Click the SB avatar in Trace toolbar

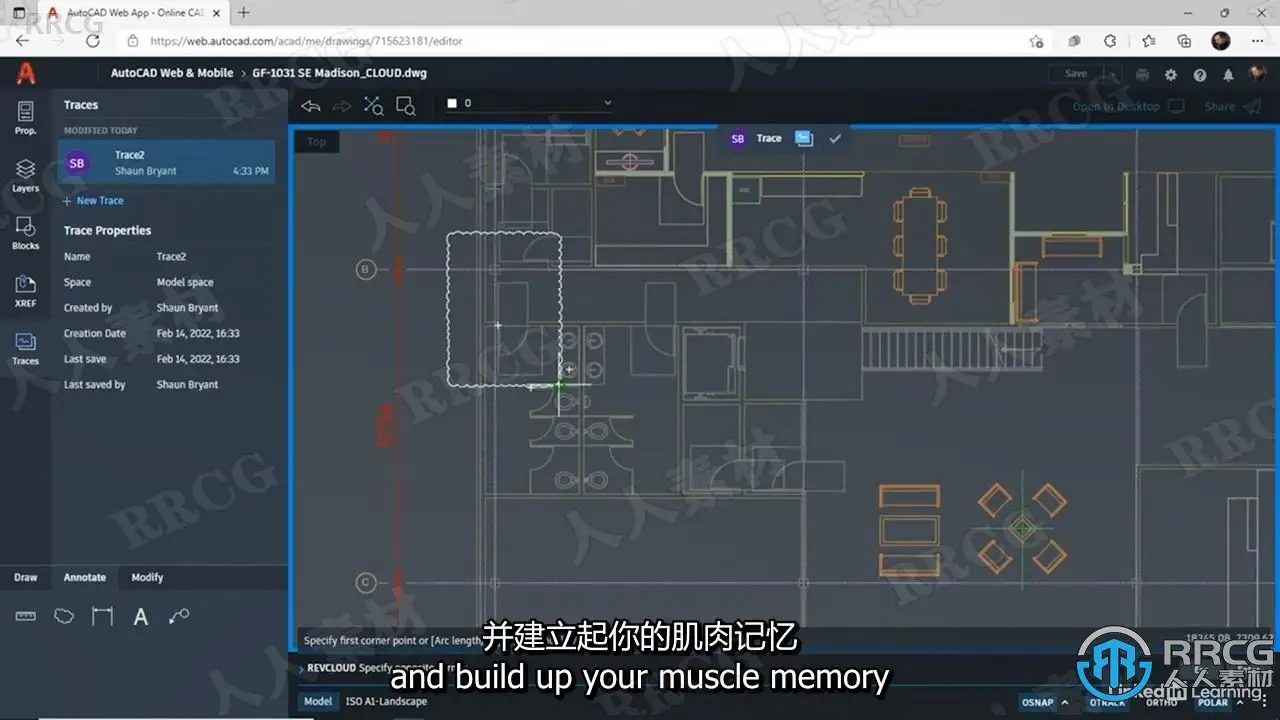(x=738, y=139)
